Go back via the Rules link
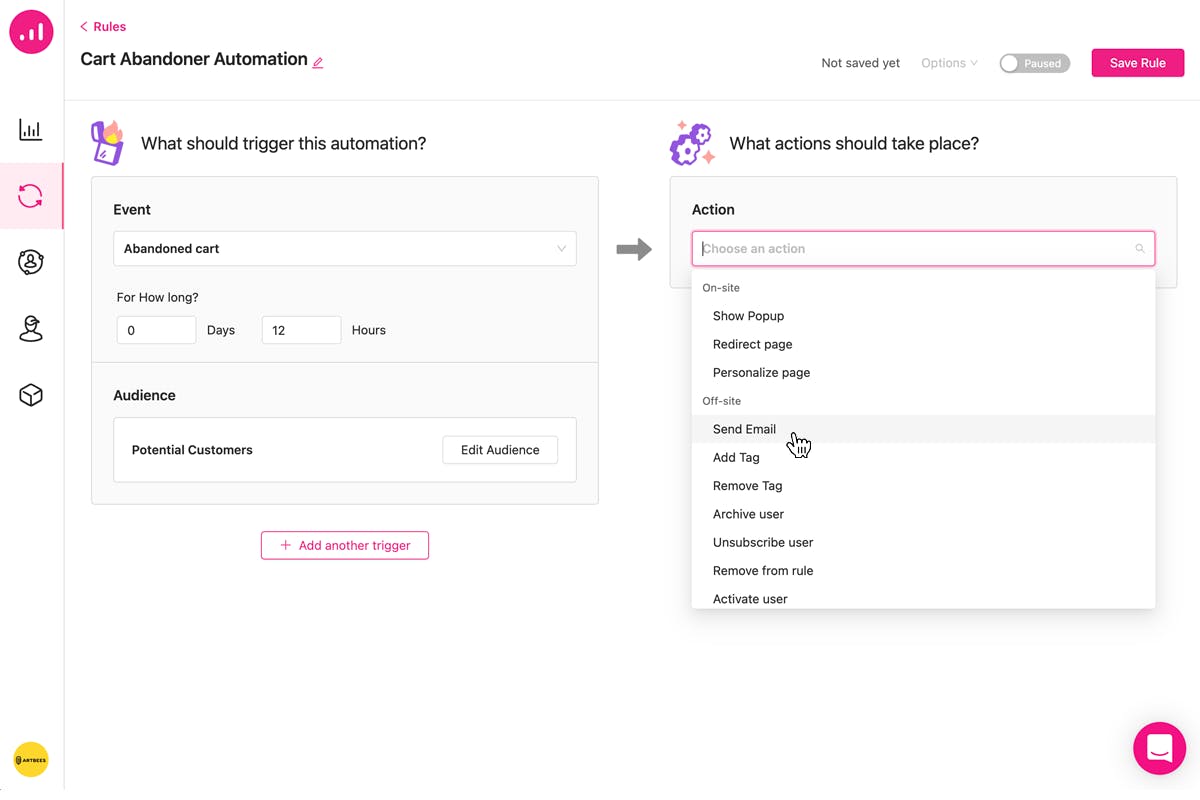 (x=103, y=27)
